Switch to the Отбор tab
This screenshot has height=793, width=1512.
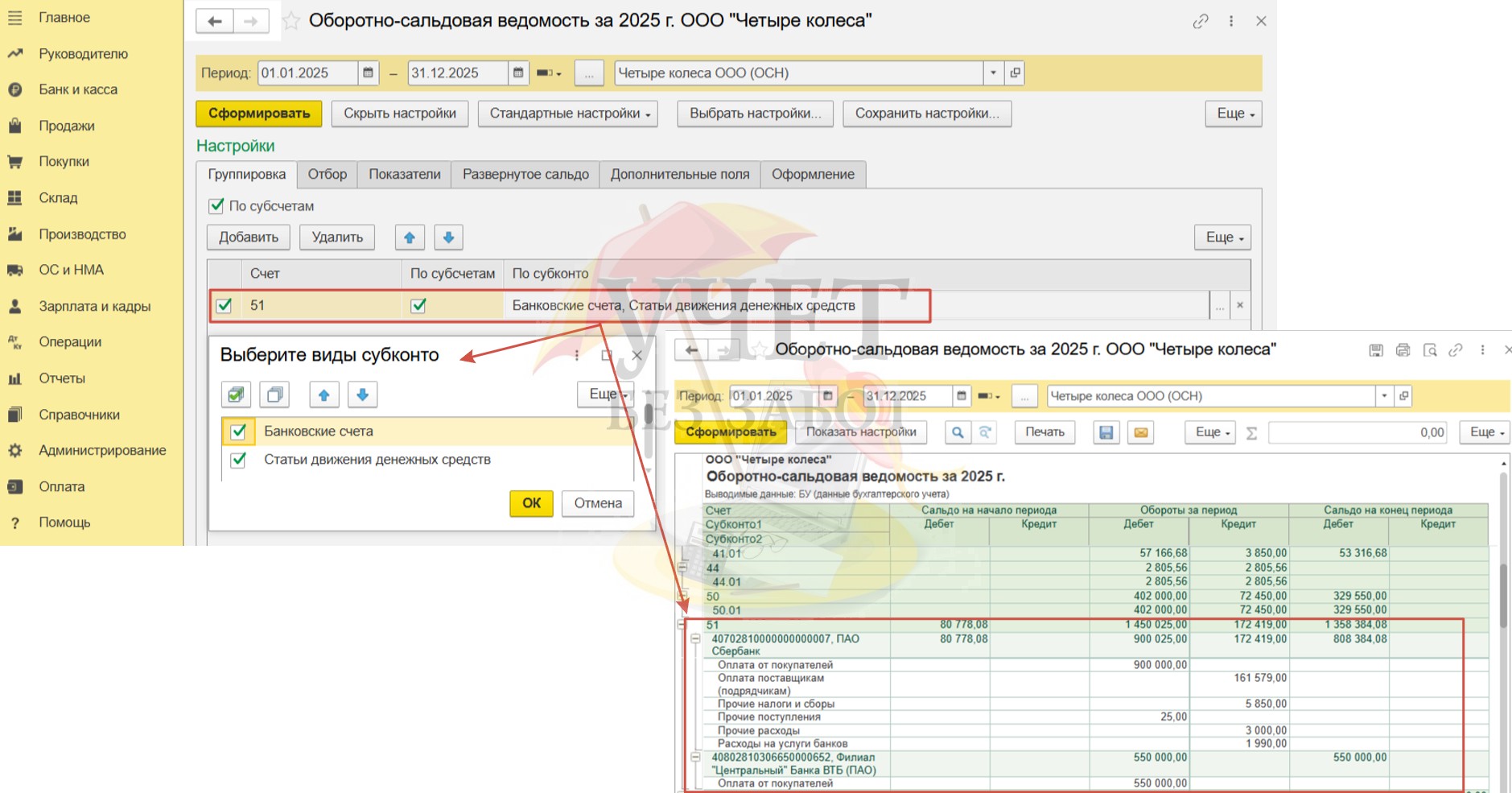pos(327,174)
